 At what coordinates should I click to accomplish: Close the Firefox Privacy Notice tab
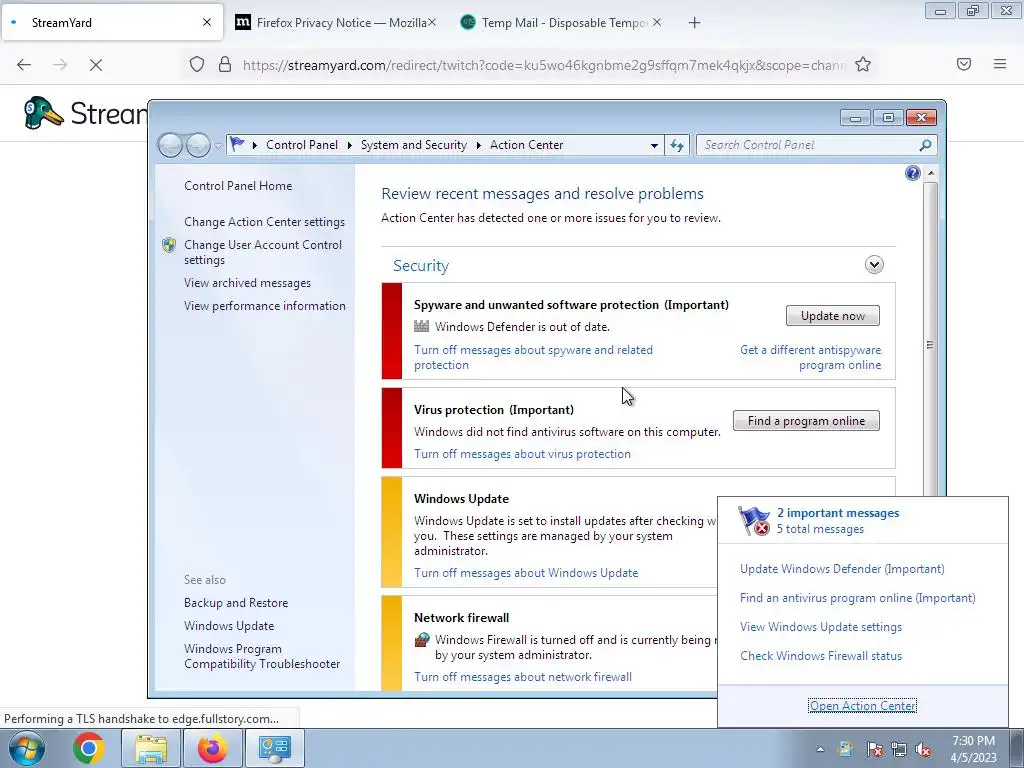click(x=432, y=22)
